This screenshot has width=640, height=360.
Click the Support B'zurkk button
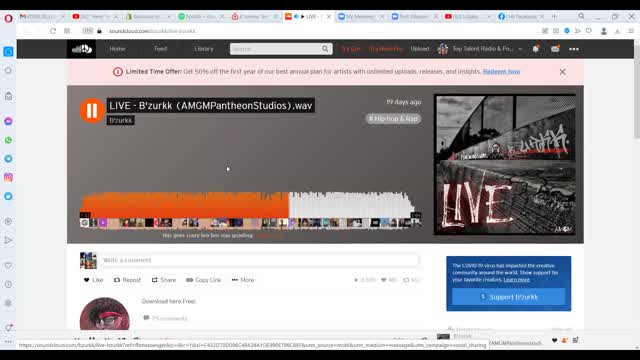pyautogui.click(x=509, y=297)
